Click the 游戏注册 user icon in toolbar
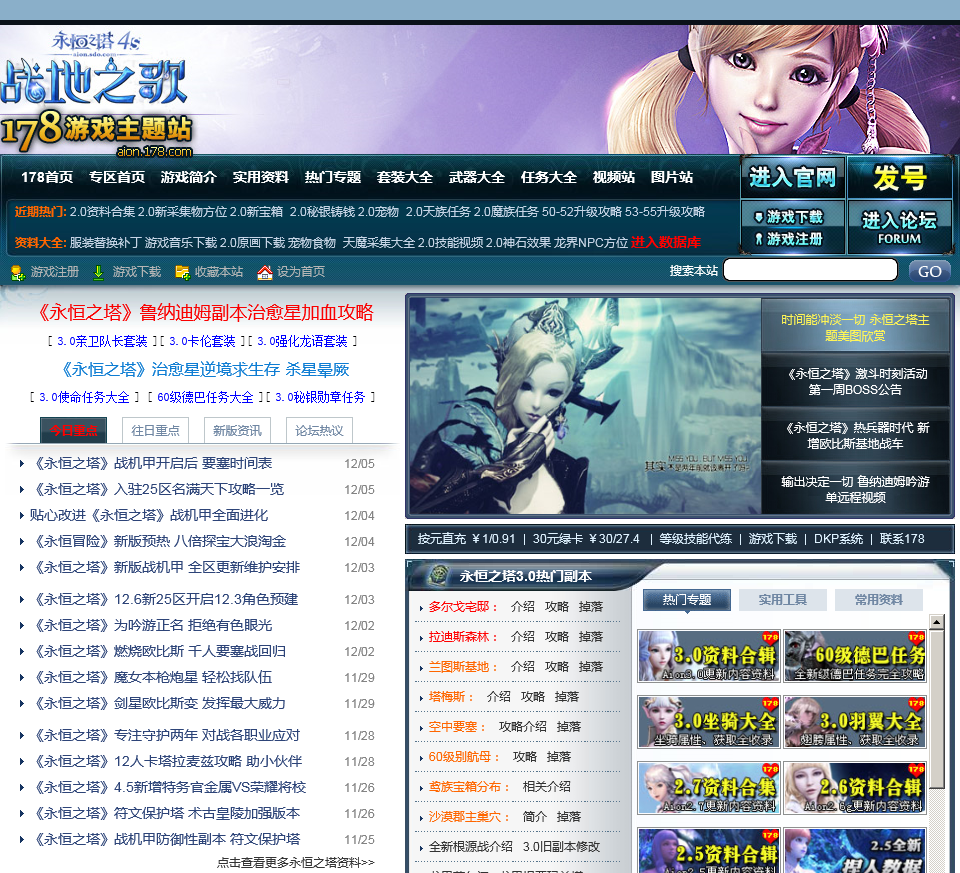 [x=17, y=272]
